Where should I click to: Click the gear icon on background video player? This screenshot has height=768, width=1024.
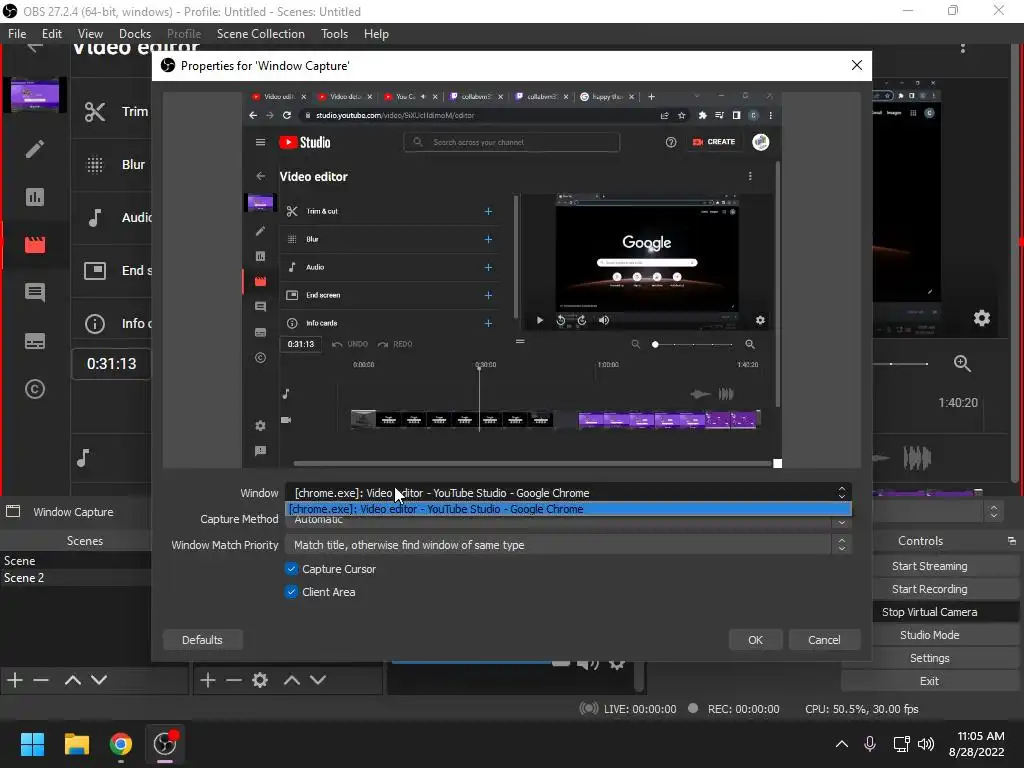[x=982, y=318]
